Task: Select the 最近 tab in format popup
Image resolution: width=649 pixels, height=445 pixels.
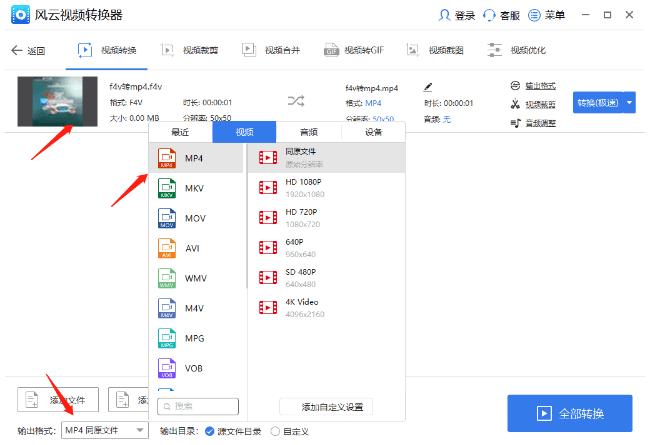Action: coord(180,132)
